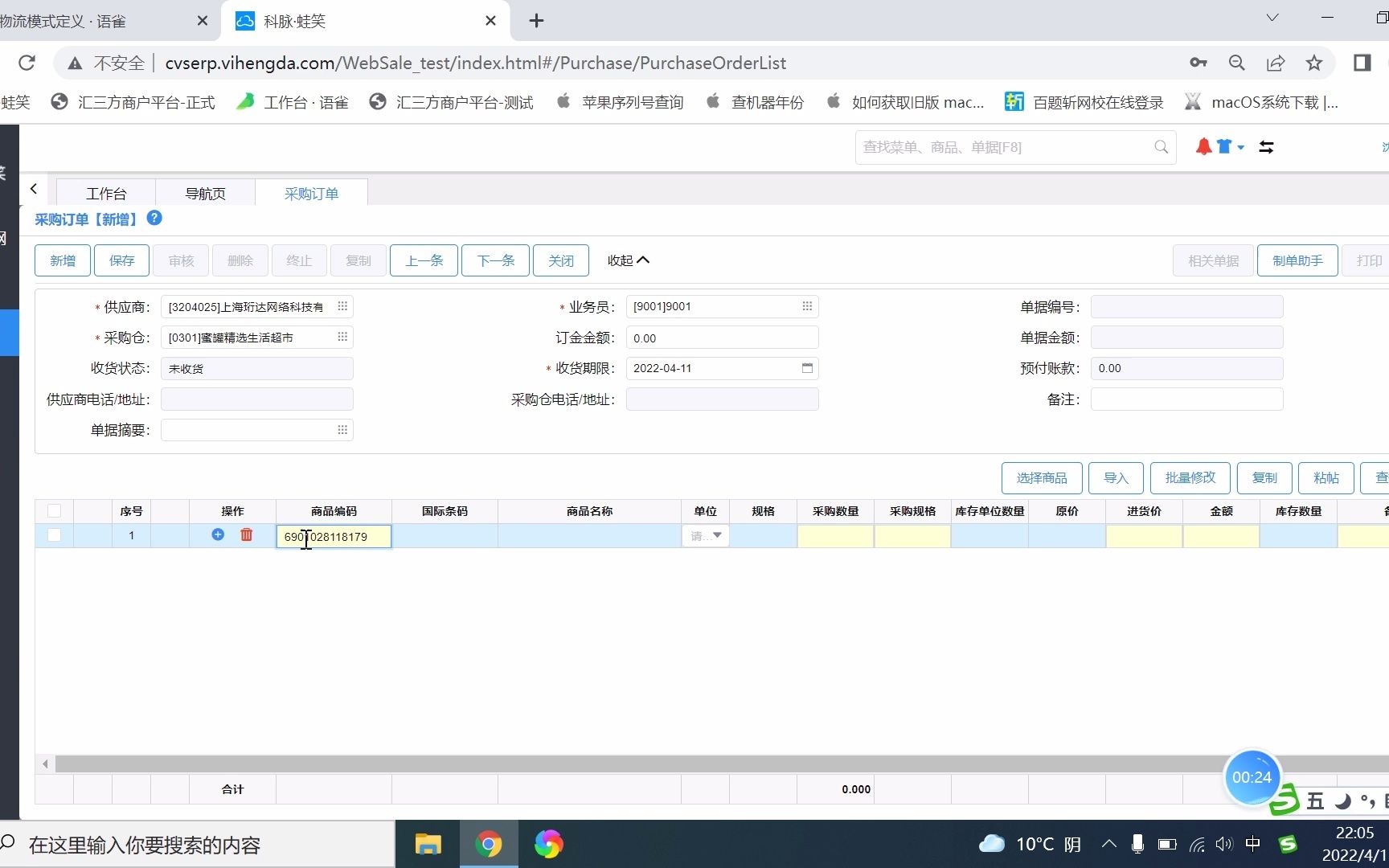Screen dimensions: 1389x868
Task: Open browser tab search chevron
Action: 1272,18
